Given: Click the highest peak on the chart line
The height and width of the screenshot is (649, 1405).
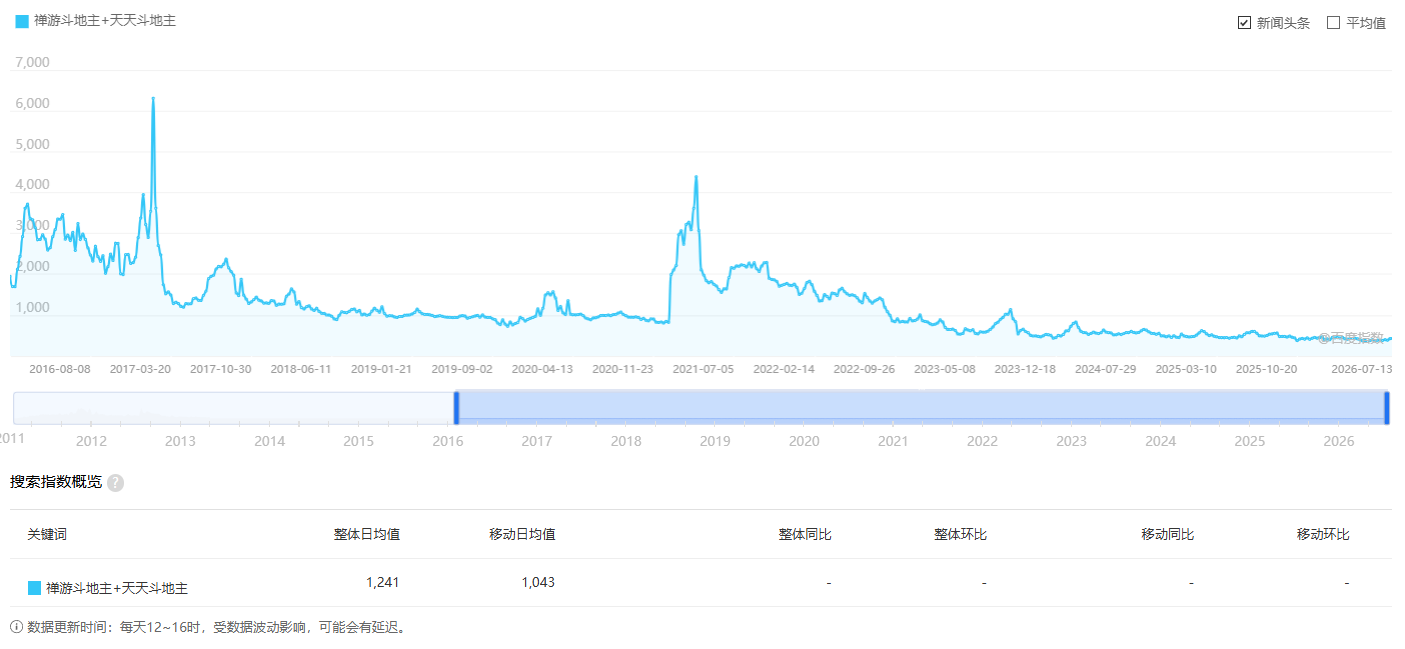Looking at the screenshot, I should [153, 98].
